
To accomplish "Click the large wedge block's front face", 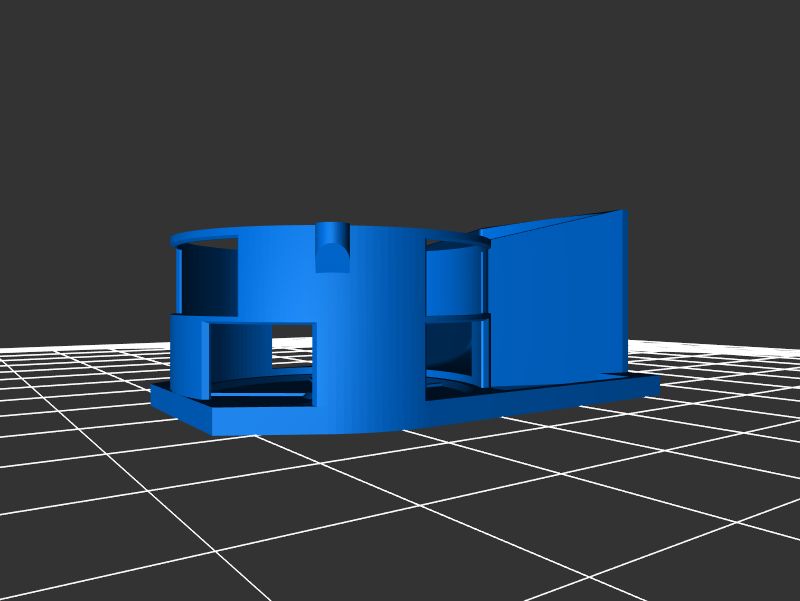I will [x=555, y=305].
